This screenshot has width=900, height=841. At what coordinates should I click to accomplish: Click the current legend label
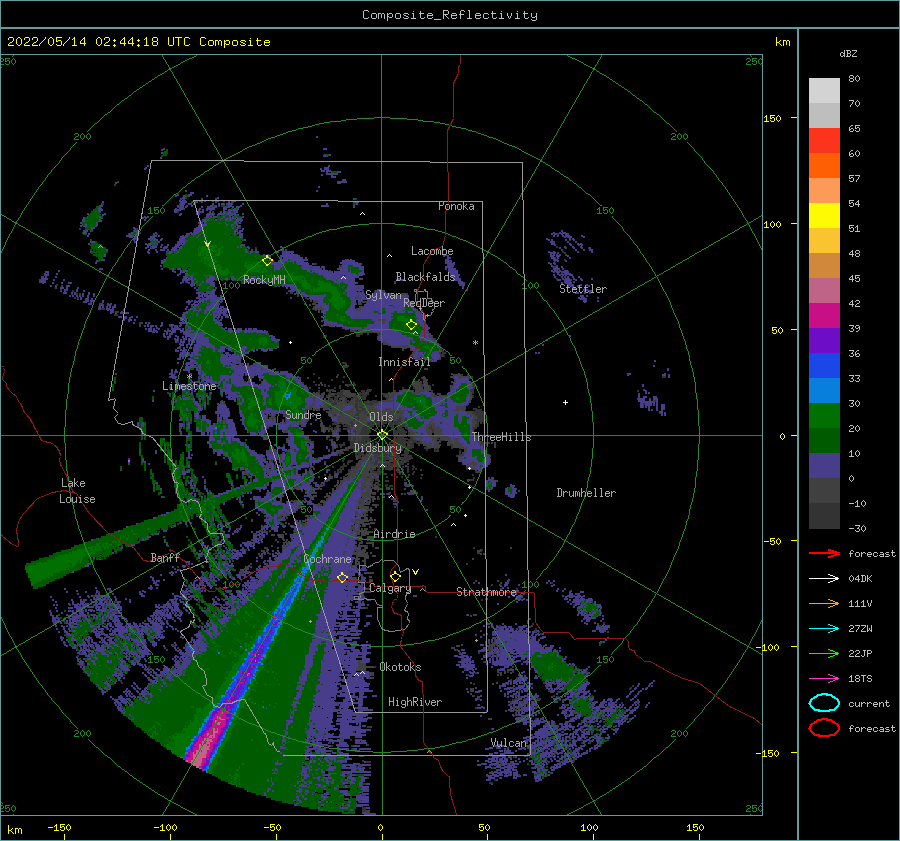(x=868, y=703)
